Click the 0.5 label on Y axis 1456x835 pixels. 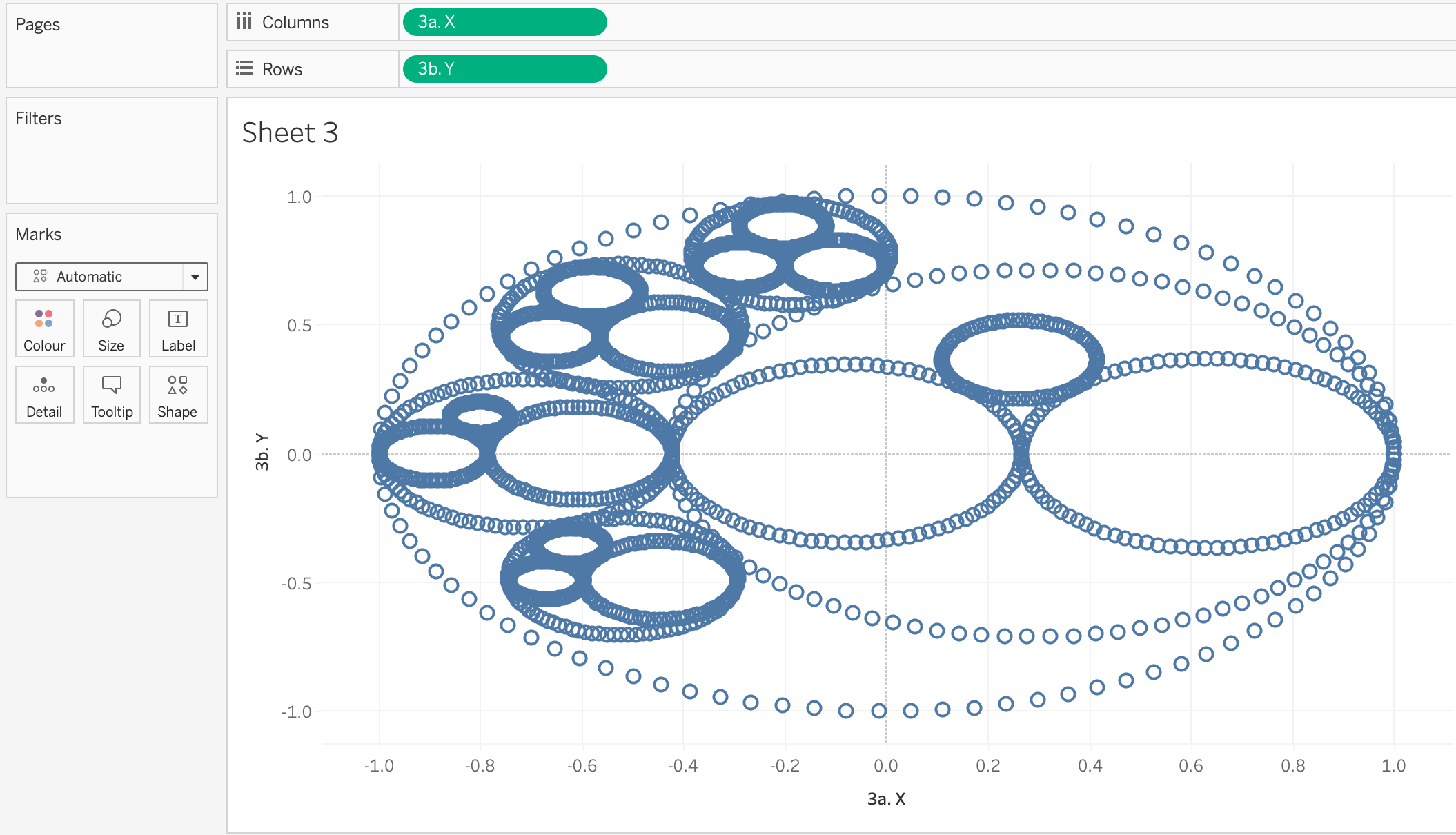(x=299, y=325)
